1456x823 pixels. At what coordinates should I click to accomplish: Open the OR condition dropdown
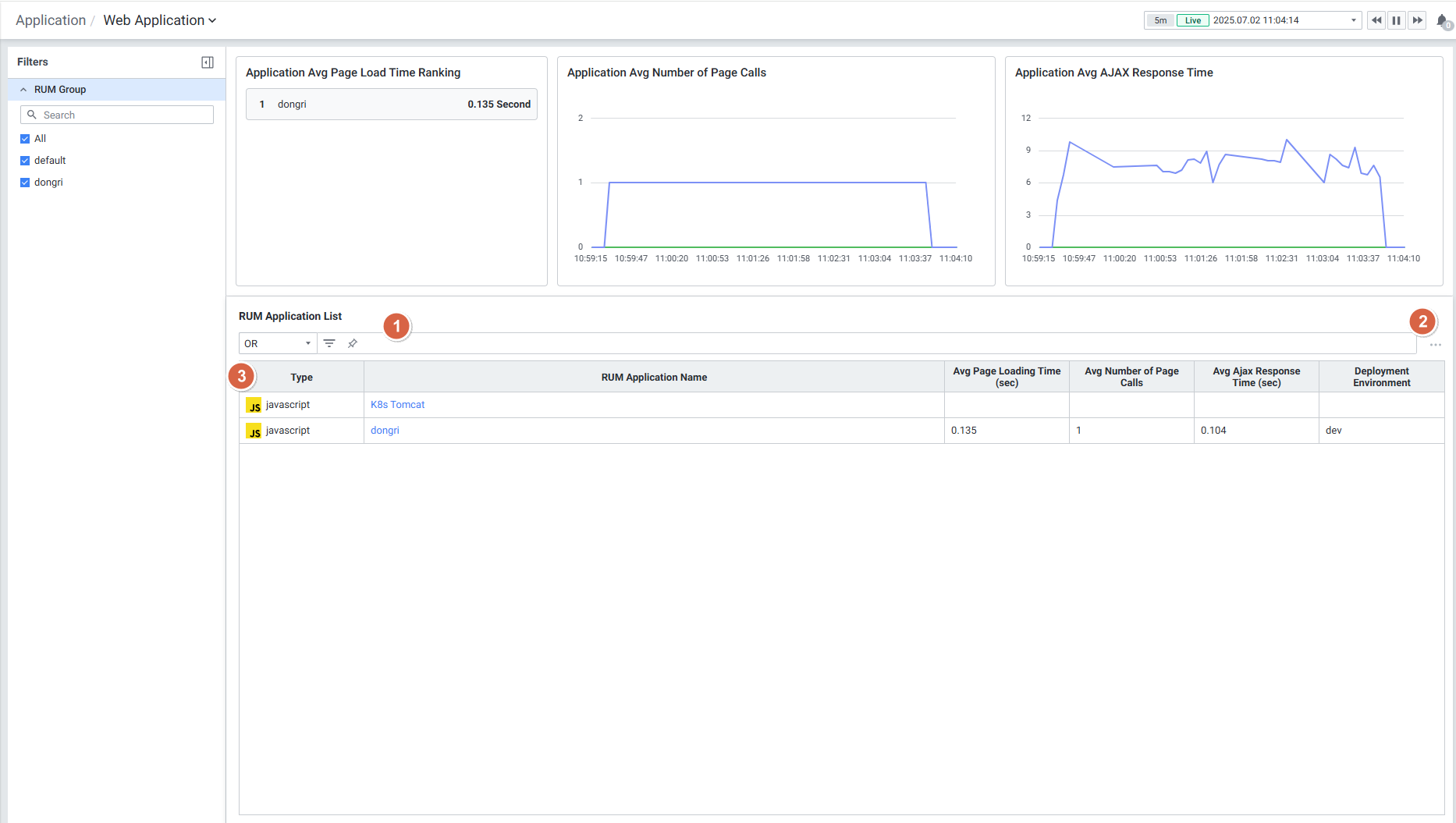click(x=277, y=343)
